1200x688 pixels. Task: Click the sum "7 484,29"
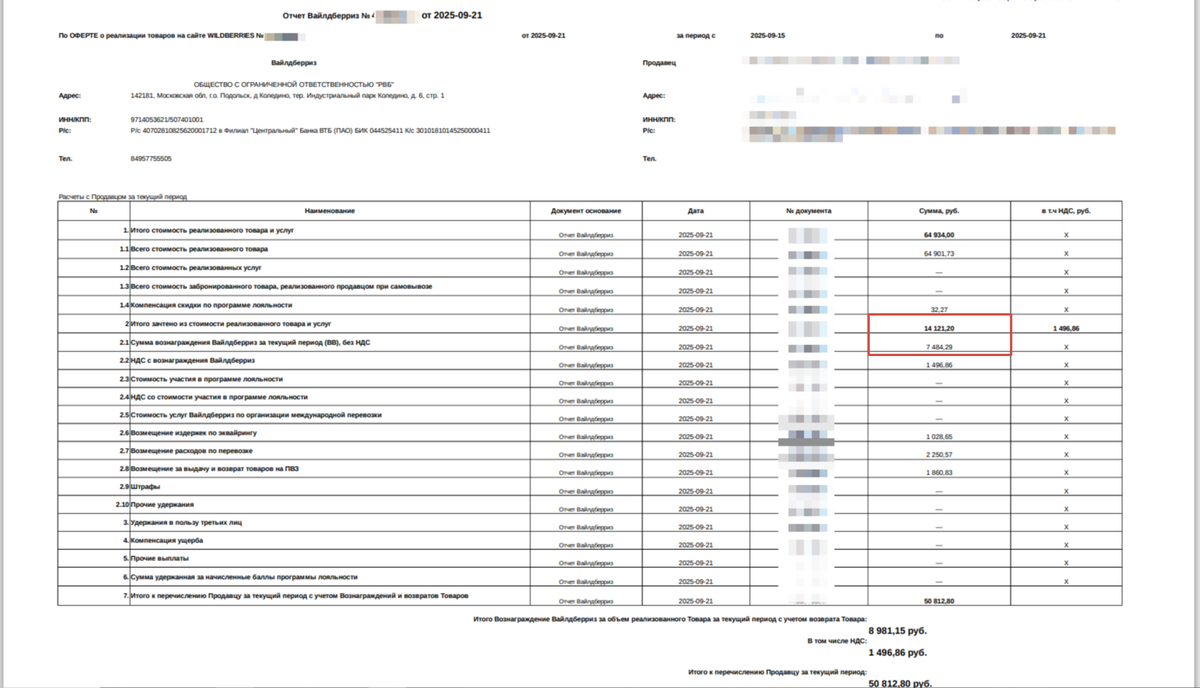939,347
